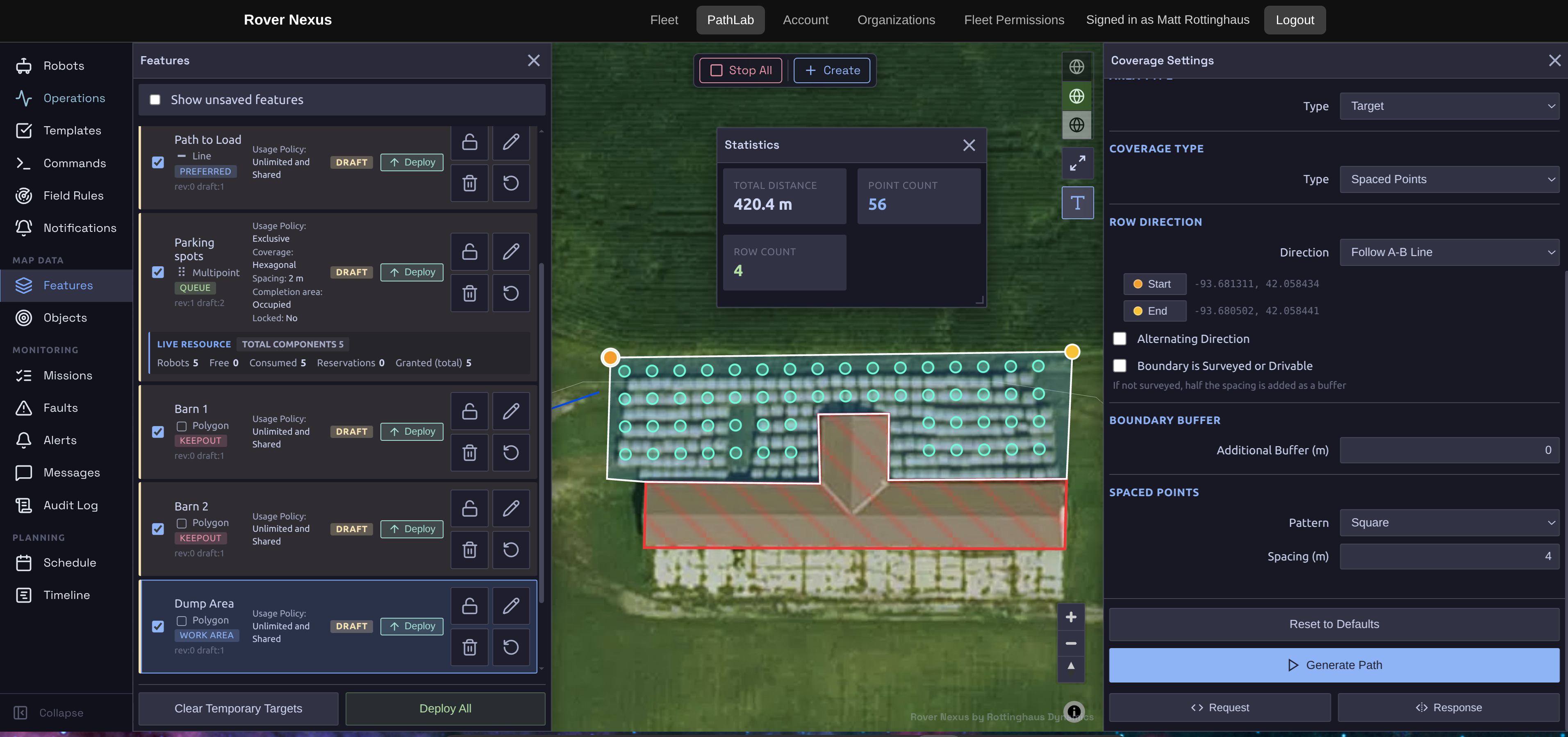This screenshot has width=1568, height=737.
Task: Delete the Parking spots feature
Action: point(469,293)
